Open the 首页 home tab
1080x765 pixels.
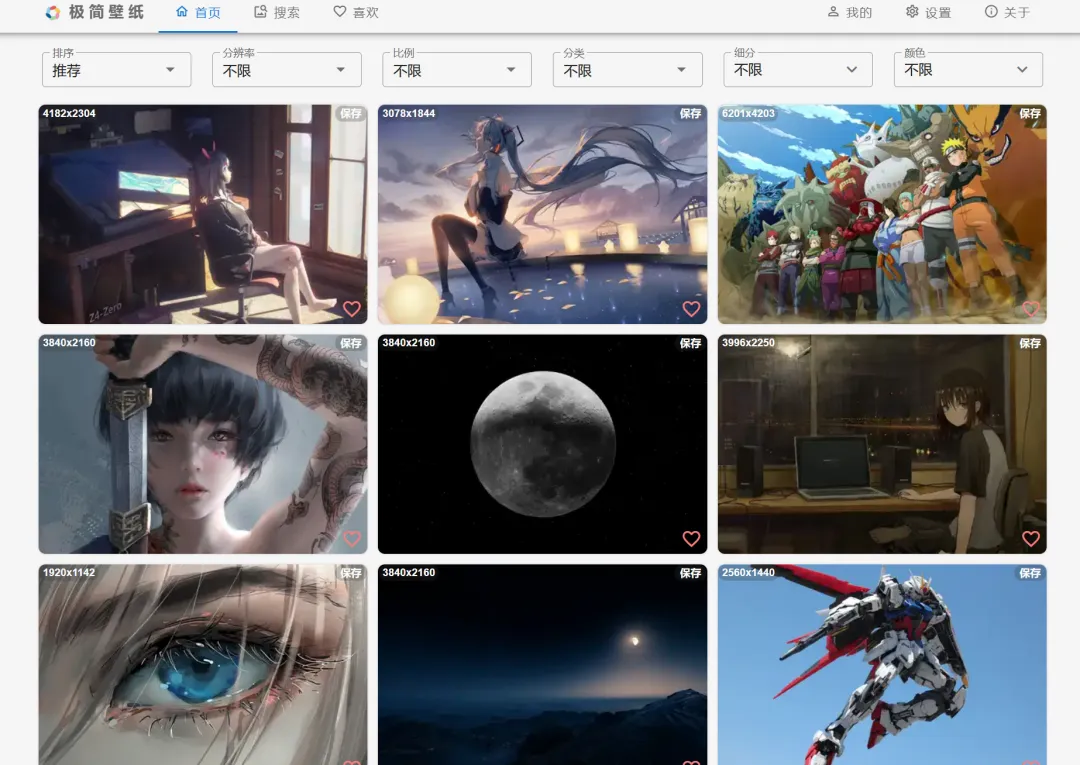[198, 12]
